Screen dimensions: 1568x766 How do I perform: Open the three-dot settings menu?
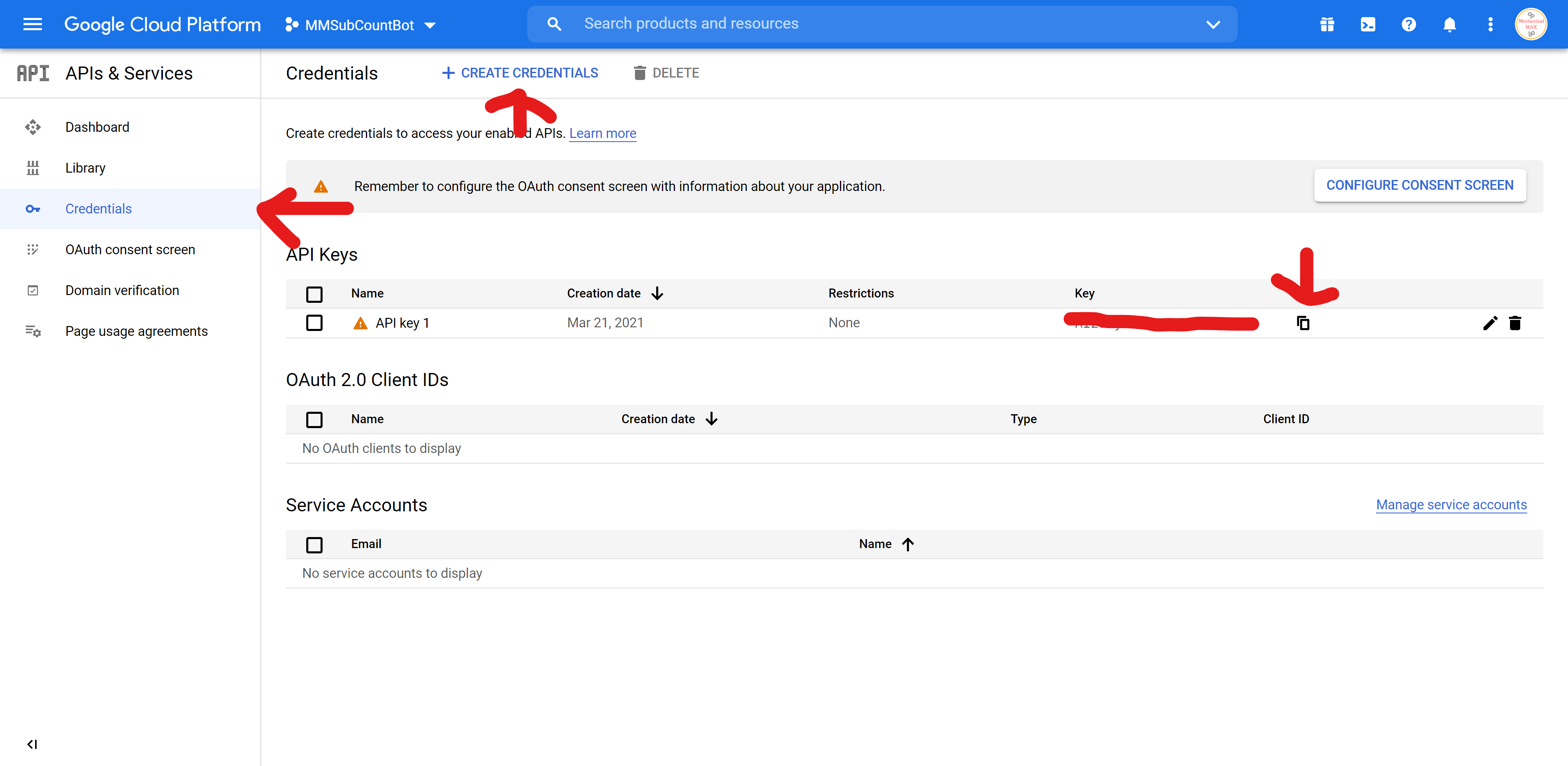pos(1490,24)
